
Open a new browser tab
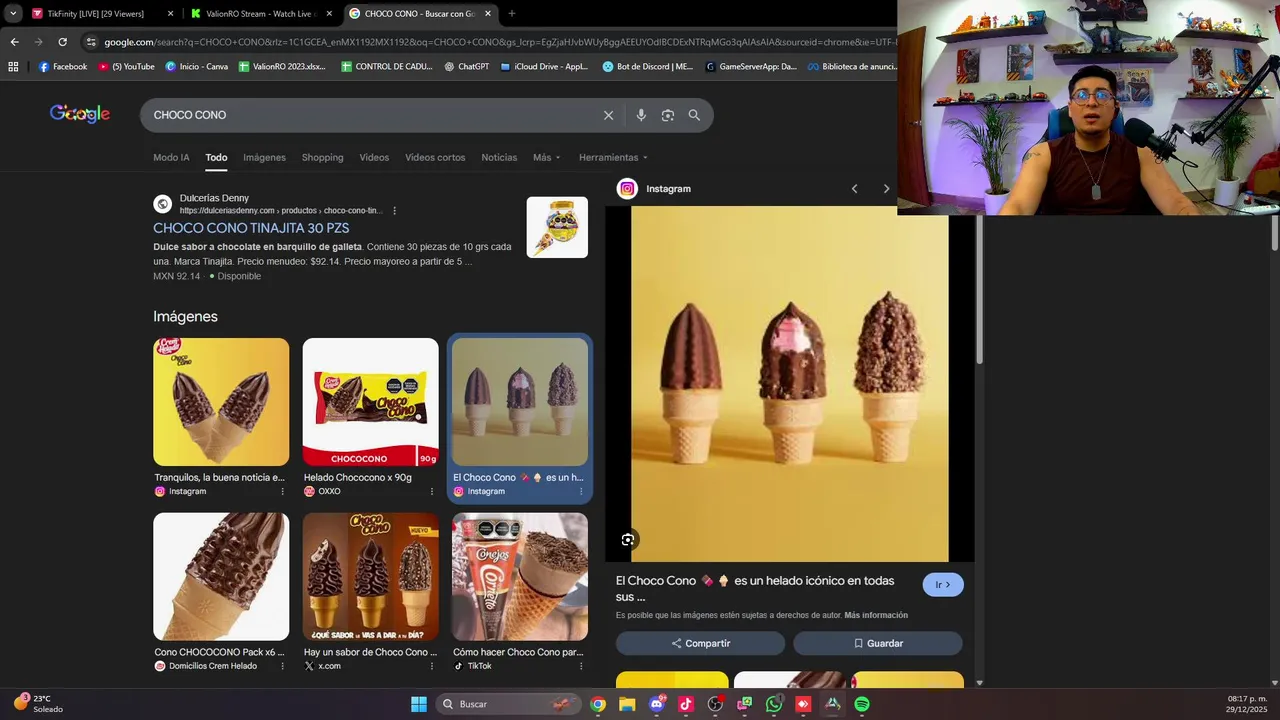512,14
